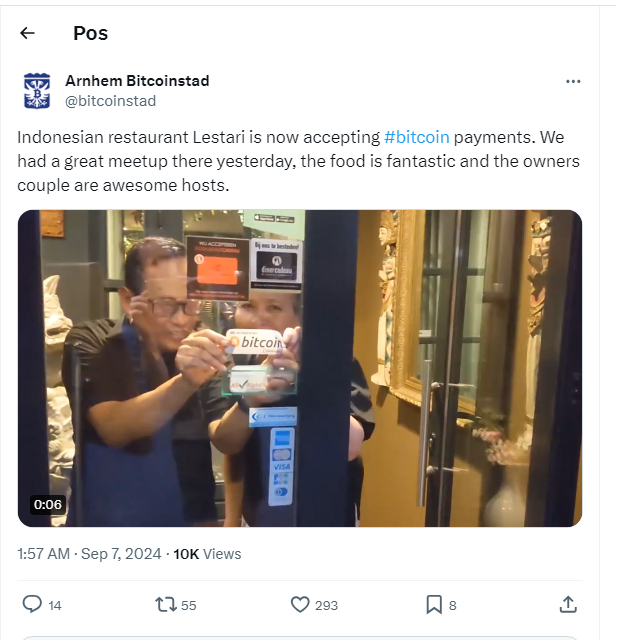This screenshot has width=617, height=641.
Task: Click the 8 bookmarks count
Action: [x=453, y=605]
